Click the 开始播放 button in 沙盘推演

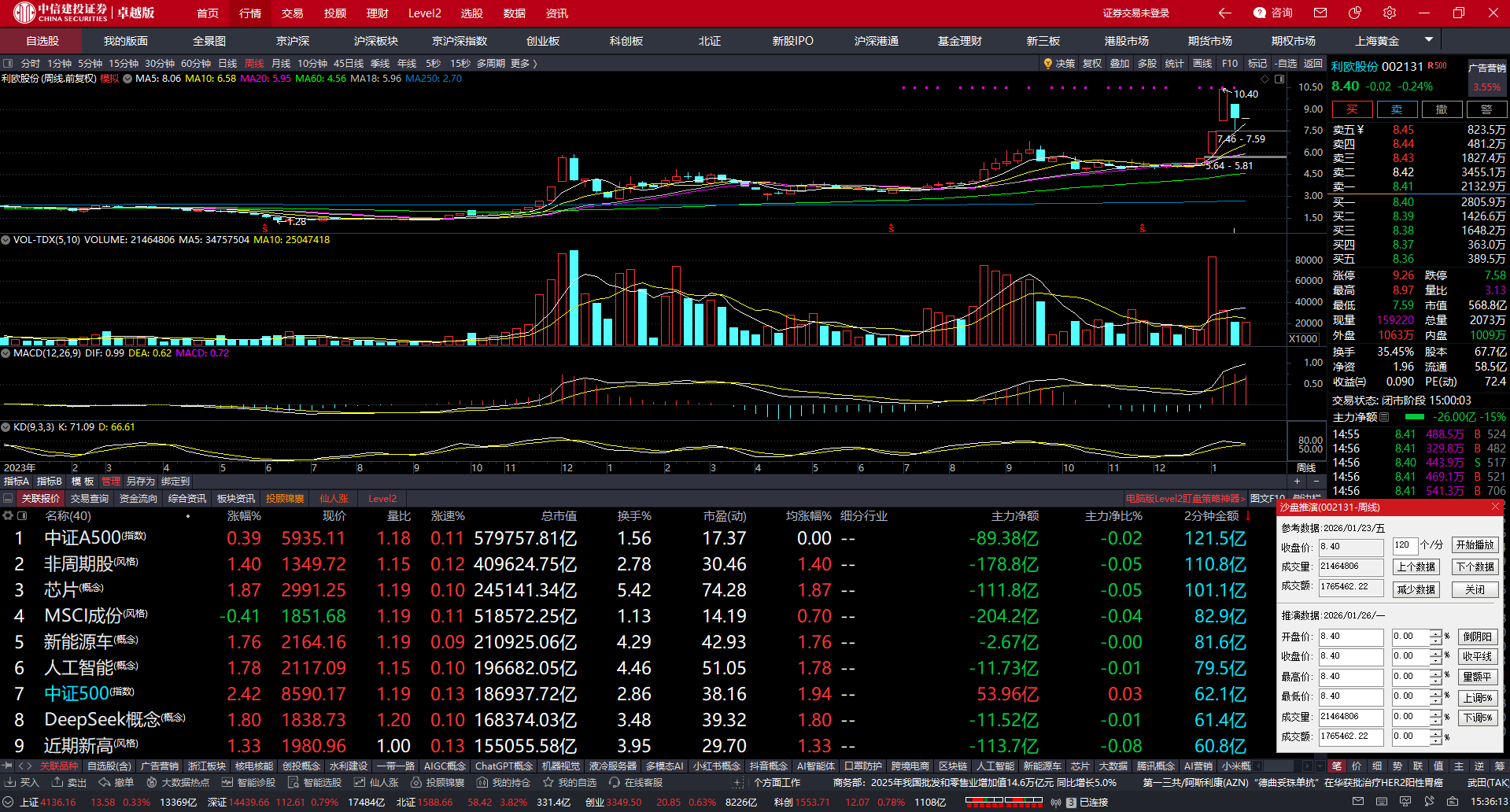(1475, 545)
